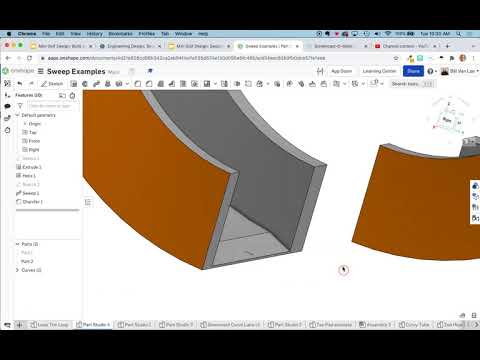Select the Rib tool icon
480x360 pixels.
[x=172, y=84]
